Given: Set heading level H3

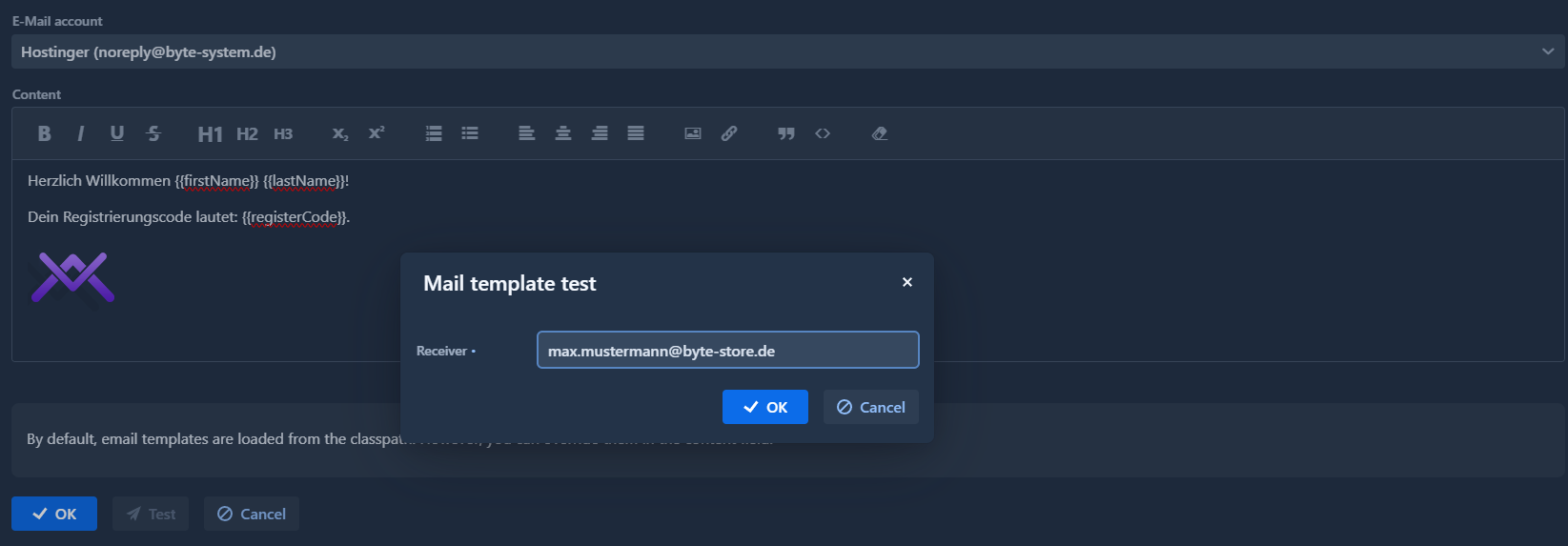Looking at the screenshot, I should pos(283,133).
